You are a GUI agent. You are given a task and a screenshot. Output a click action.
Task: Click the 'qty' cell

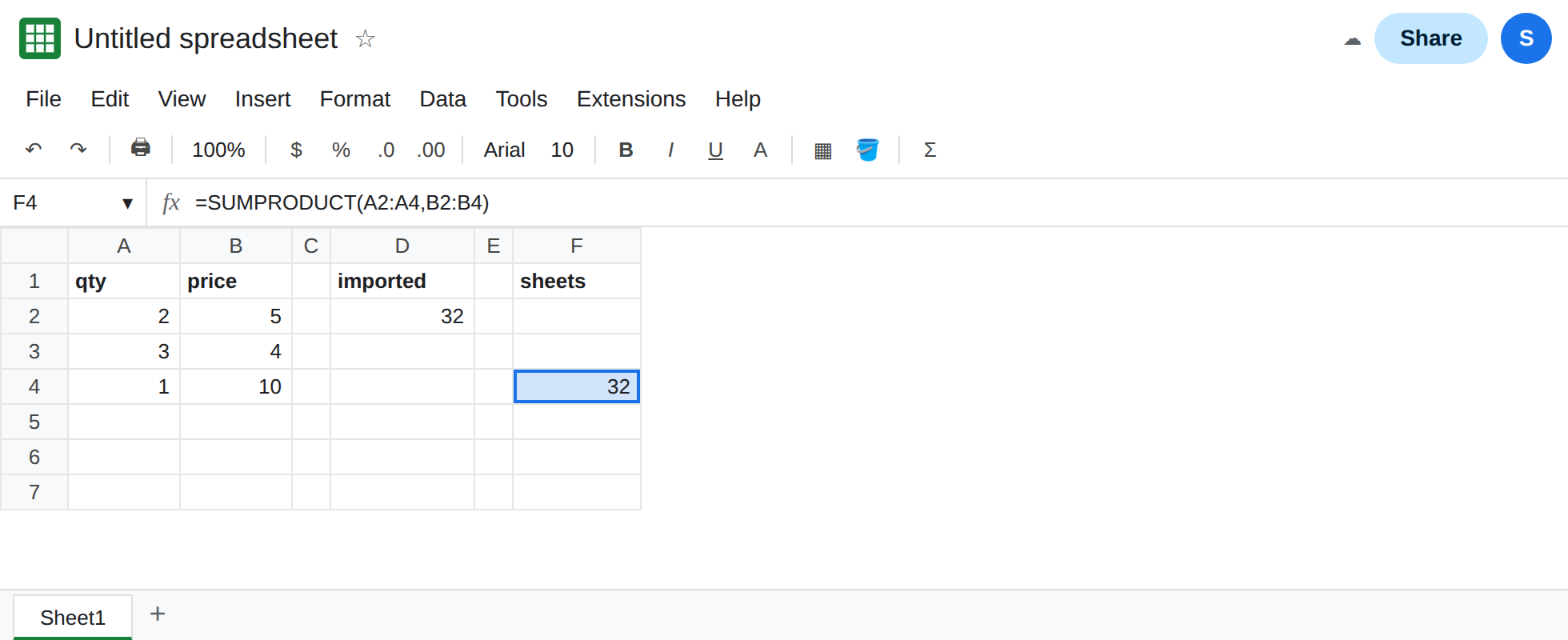coord(124,281)
